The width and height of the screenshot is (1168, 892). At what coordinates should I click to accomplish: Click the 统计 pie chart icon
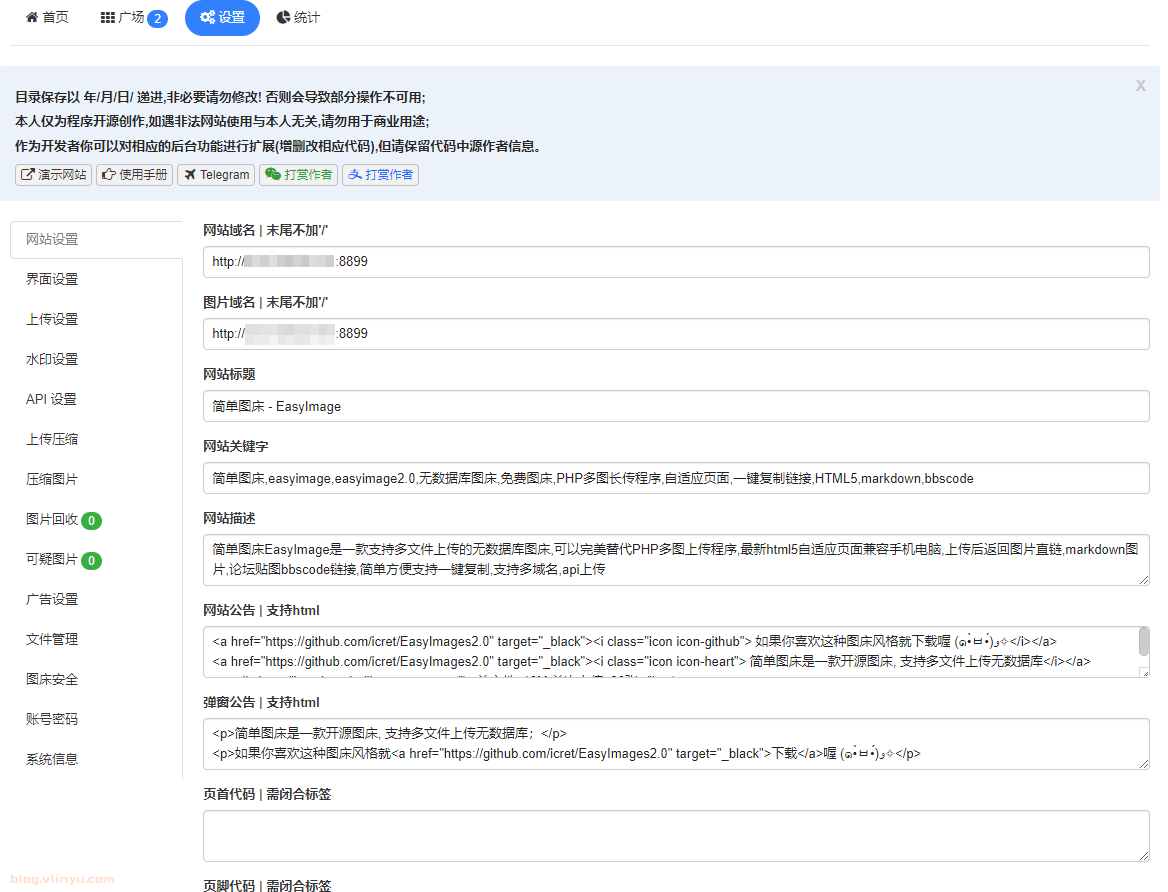click(284, 18)
